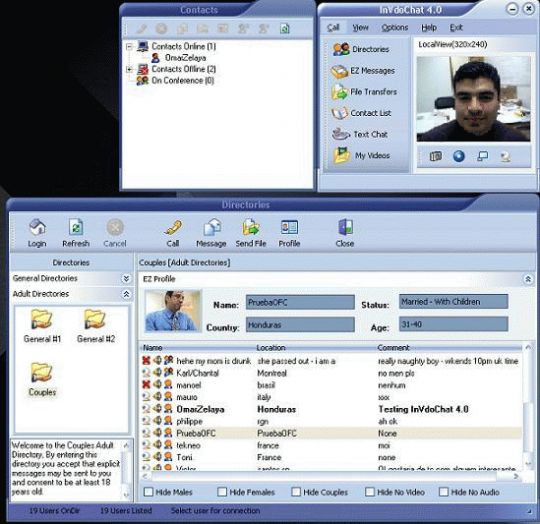Click the webcam icon under LocalView
The height and width of the screenshot is (524, 540).
(x=506, y=157)
